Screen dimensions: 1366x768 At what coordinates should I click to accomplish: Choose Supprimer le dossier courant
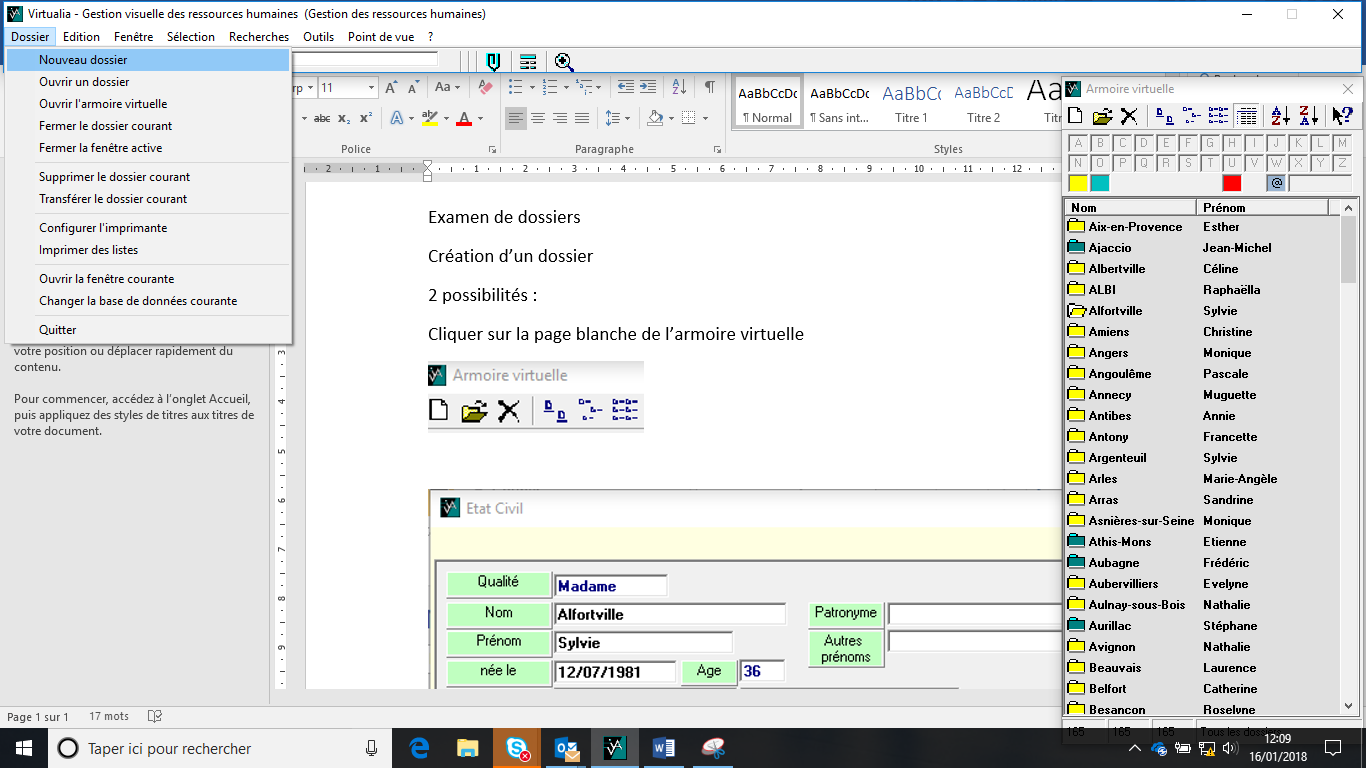[x=148, y=177]
